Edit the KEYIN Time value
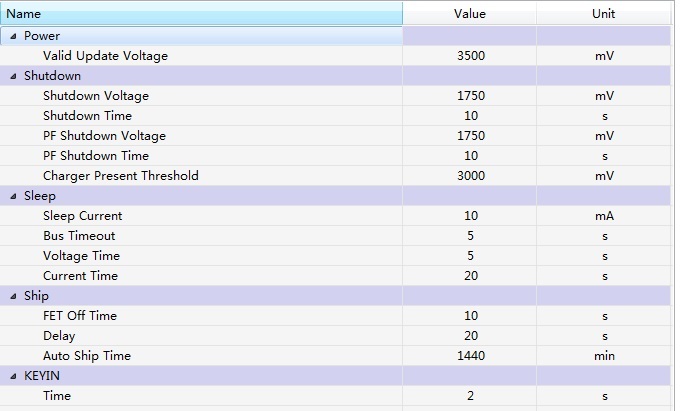Viewport: 682px width, 411px height. click(x=470, y=396)
